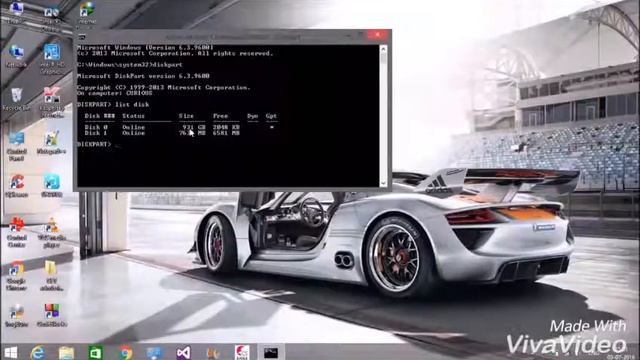Screen dimensions: 640x360
Task: Open the yellow folder on desktop
Action: pos(51,276)
